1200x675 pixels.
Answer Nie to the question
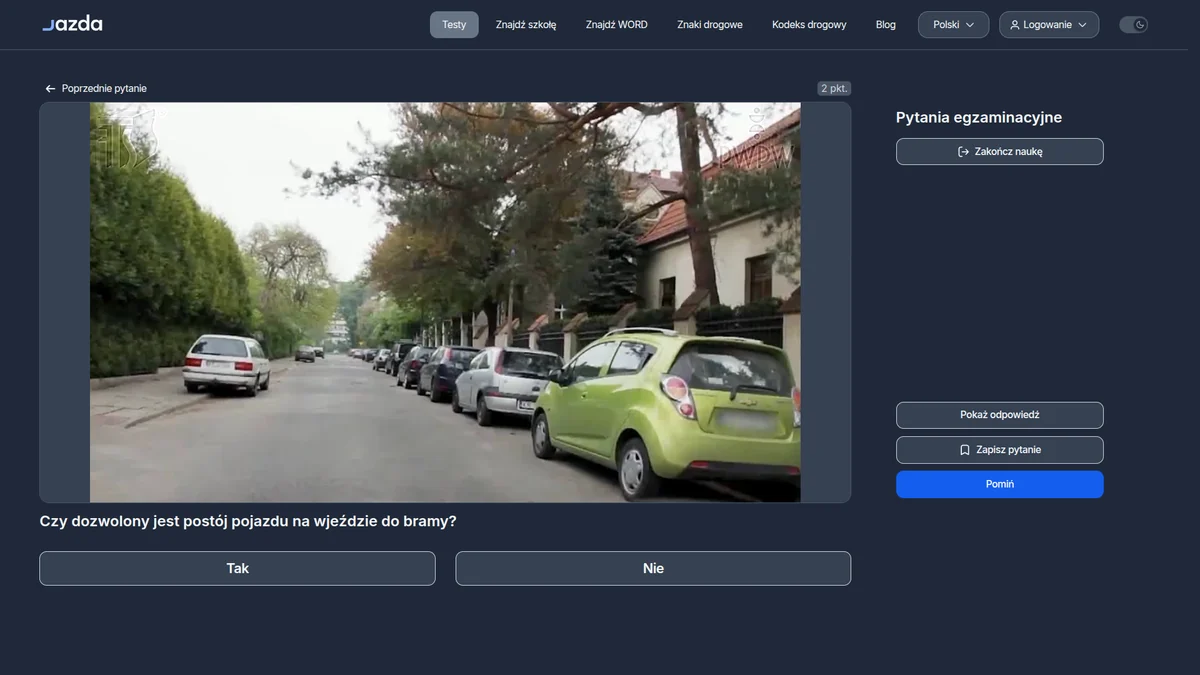coord(653,568)
